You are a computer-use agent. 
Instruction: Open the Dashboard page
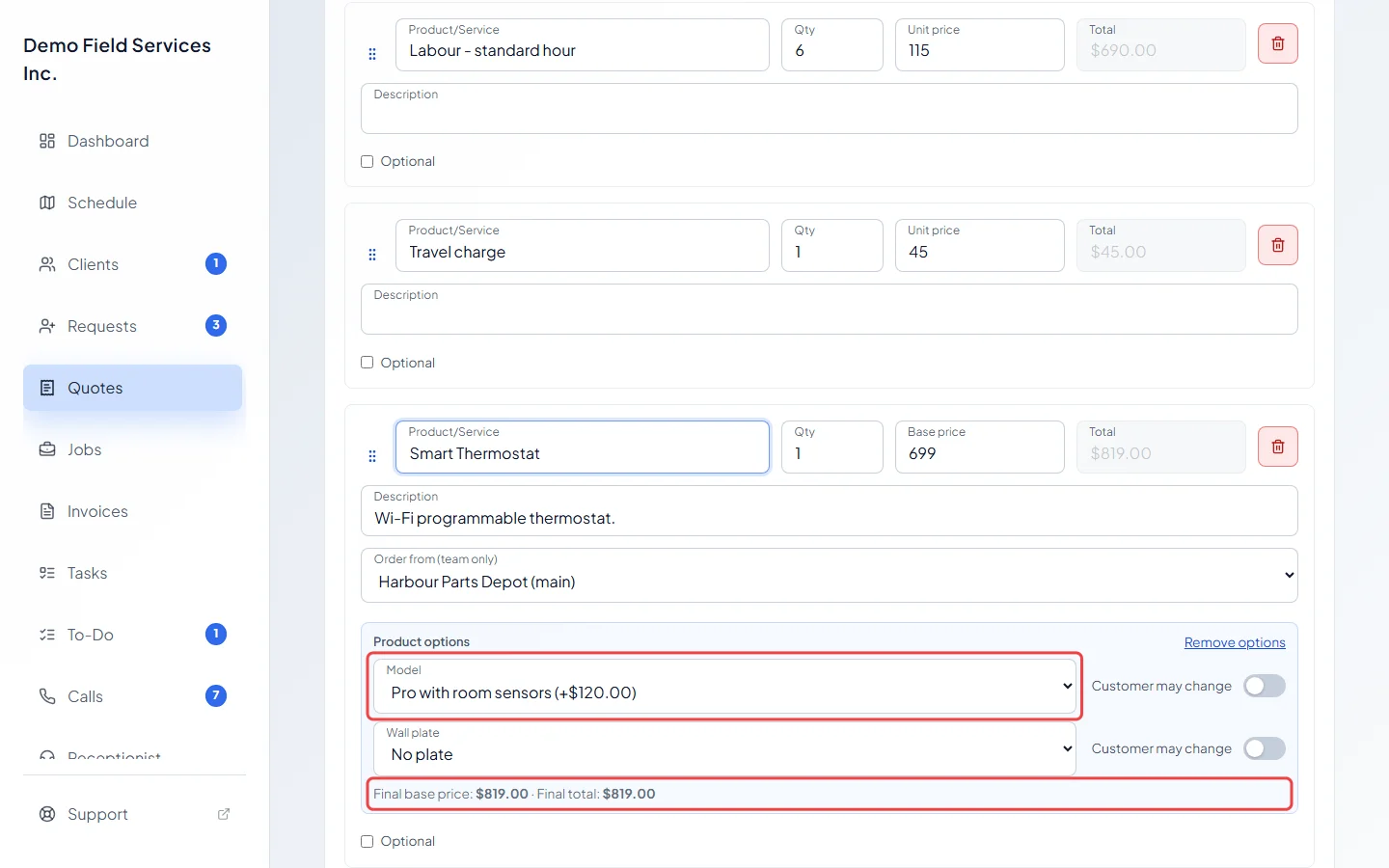[x=133, y=141]
